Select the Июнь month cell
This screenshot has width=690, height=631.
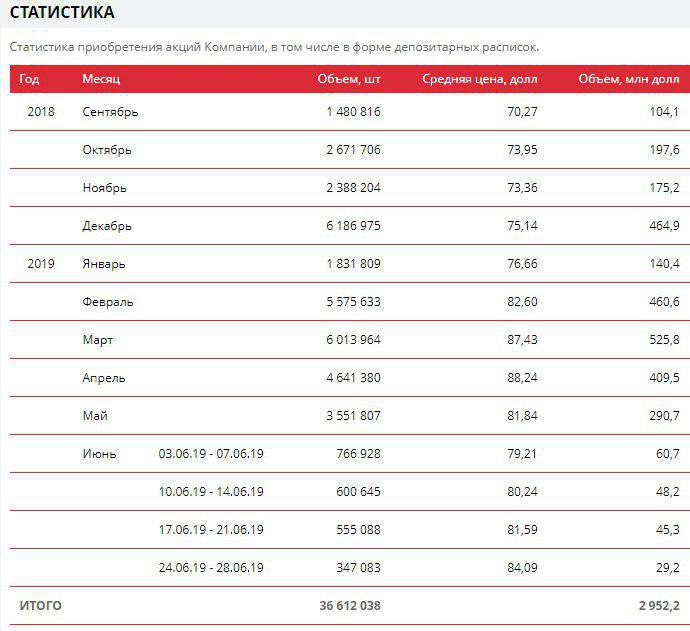click(99, 454)
